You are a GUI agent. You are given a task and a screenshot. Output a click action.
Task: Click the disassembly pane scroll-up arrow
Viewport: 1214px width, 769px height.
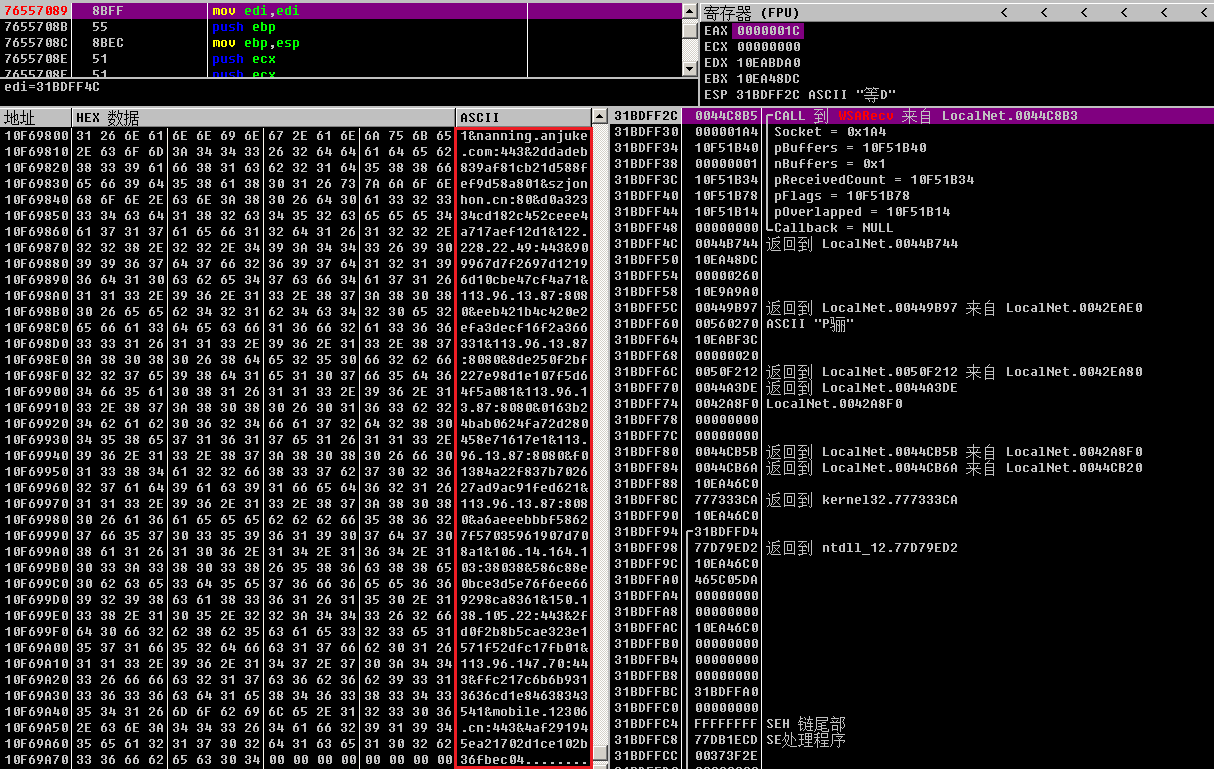point(689,11)
